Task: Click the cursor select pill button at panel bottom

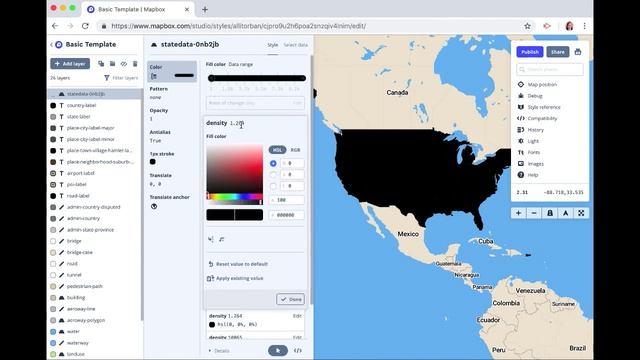Action: click(x=278, y=351)
